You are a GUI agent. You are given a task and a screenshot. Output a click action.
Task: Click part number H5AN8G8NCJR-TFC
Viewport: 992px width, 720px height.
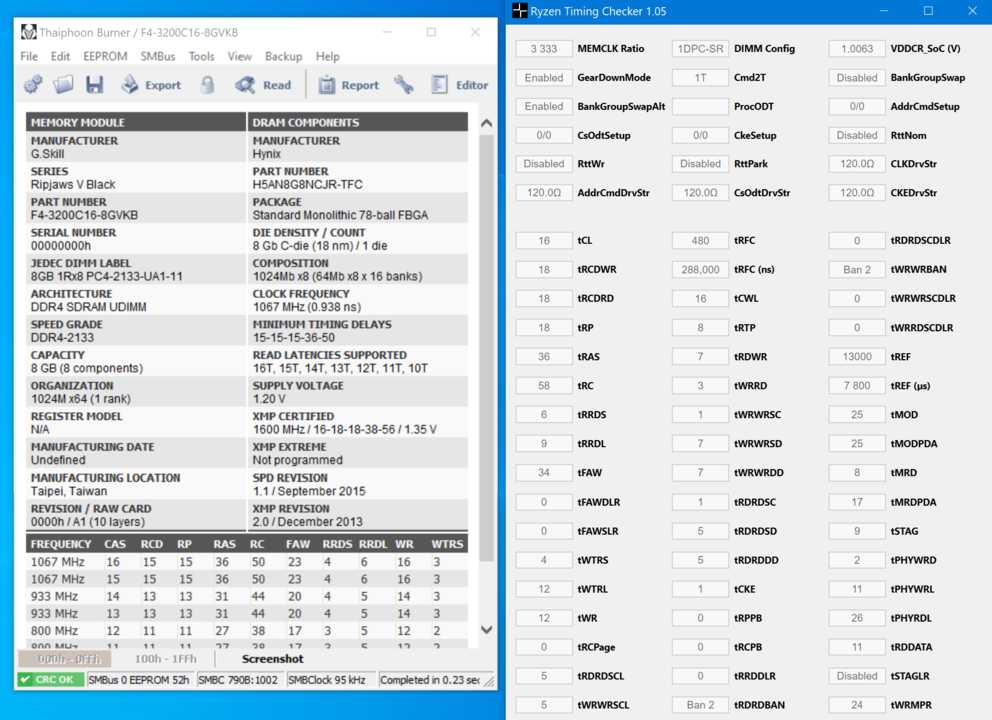[x=307, y=185]
